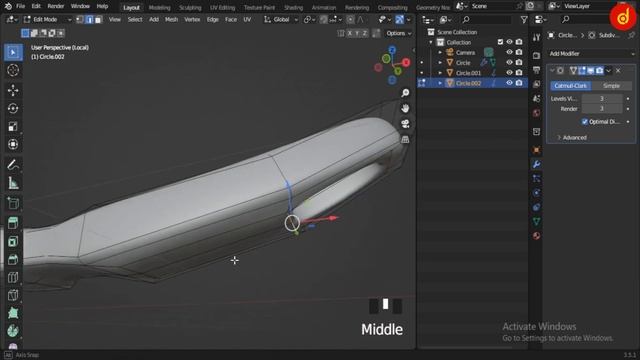Disable Circle object in renders

[x=519, y=62]
